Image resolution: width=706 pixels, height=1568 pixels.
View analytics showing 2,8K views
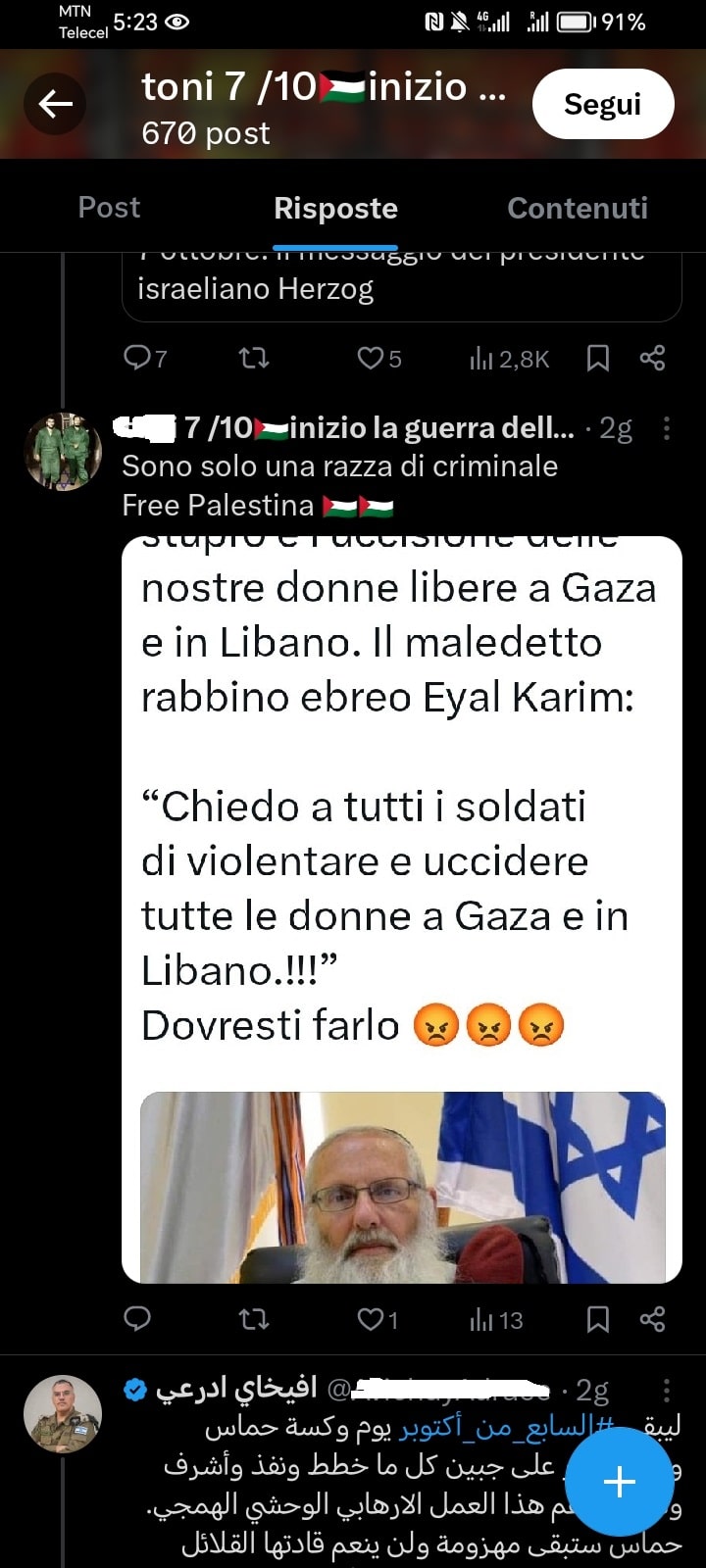tap(508, 359)
